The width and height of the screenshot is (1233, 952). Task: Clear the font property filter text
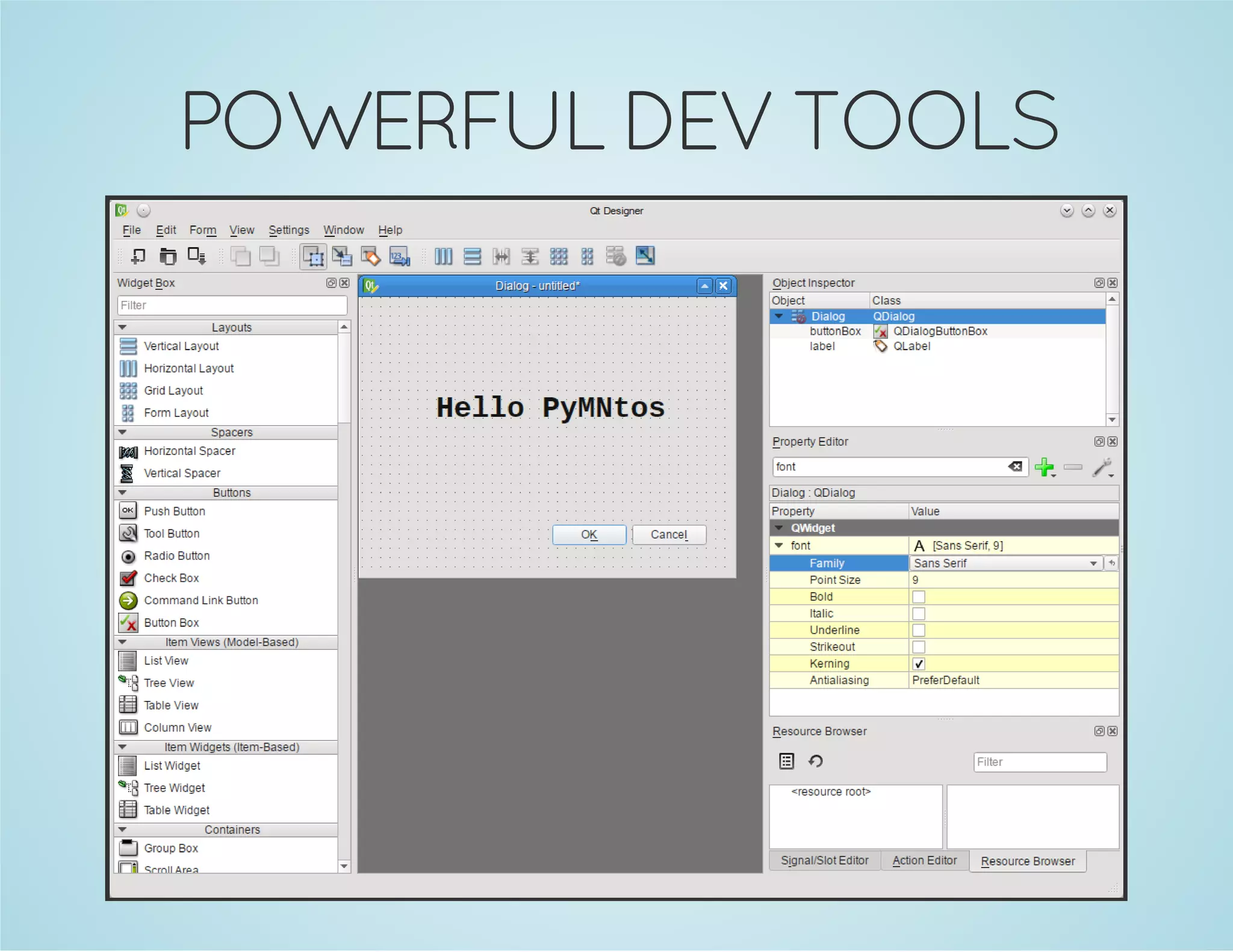tap(1015, 466)
